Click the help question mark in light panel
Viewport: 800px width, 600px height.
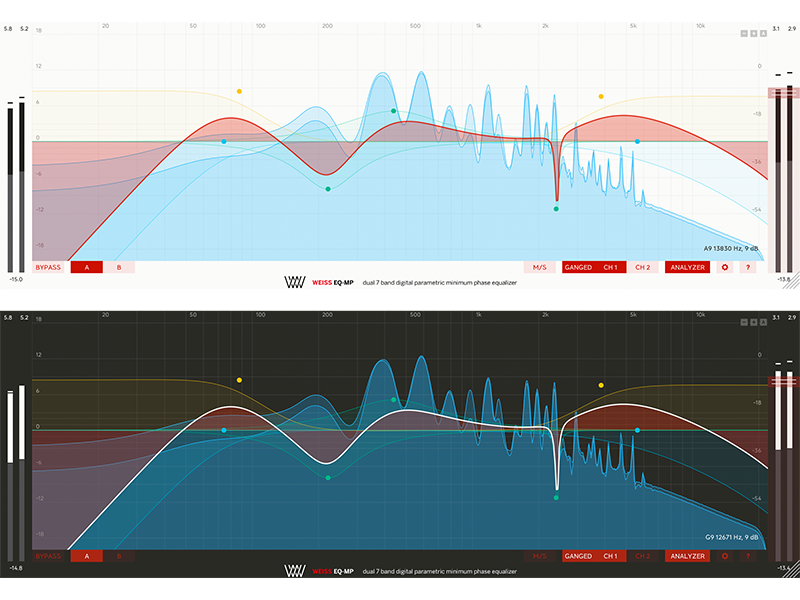click(x=747, y=267)
